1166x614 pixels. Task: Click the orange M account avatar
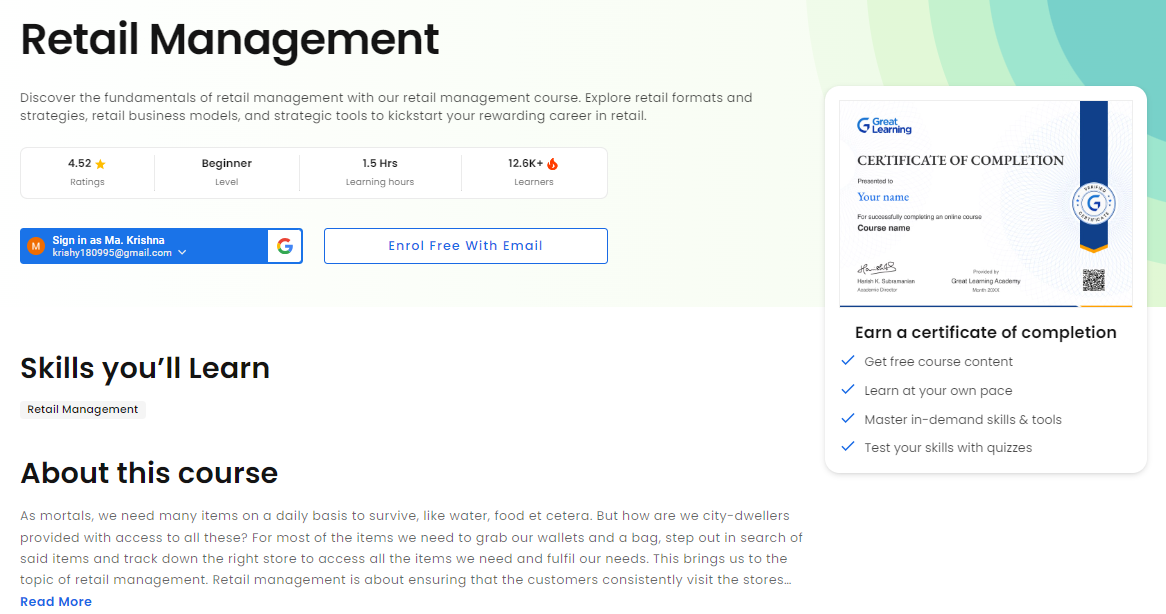36,246
